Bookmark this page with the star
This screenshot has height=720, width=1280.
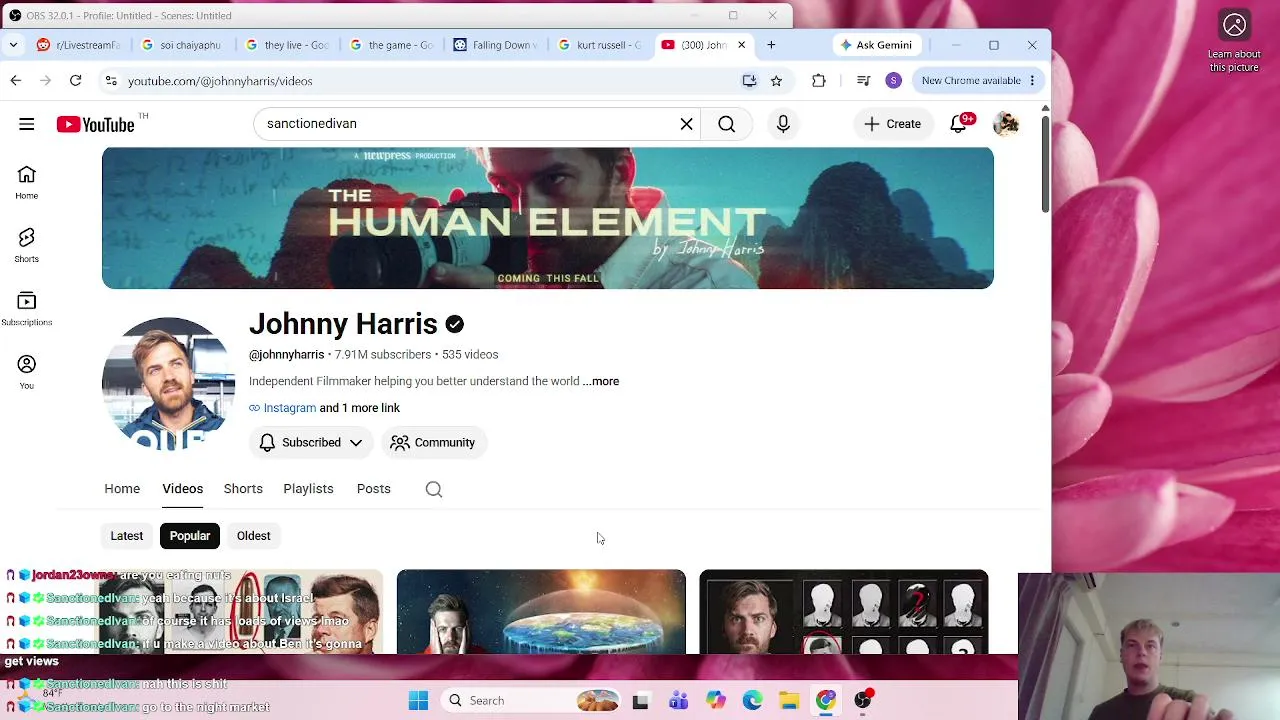click(776, 81)
